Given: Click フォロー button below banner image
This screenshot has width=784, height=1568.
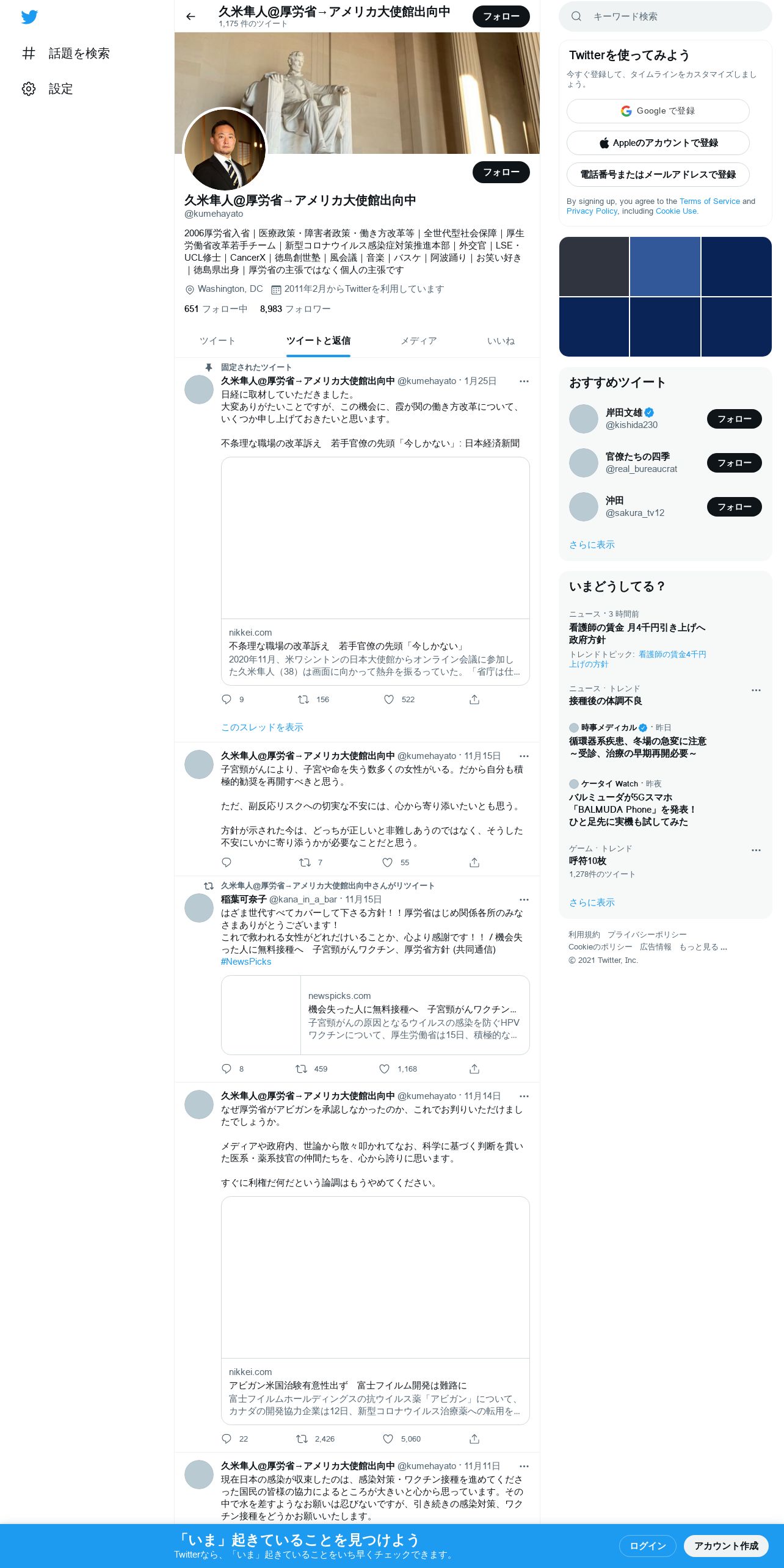Looking at the screenshot, I should (x=501, y=172).
